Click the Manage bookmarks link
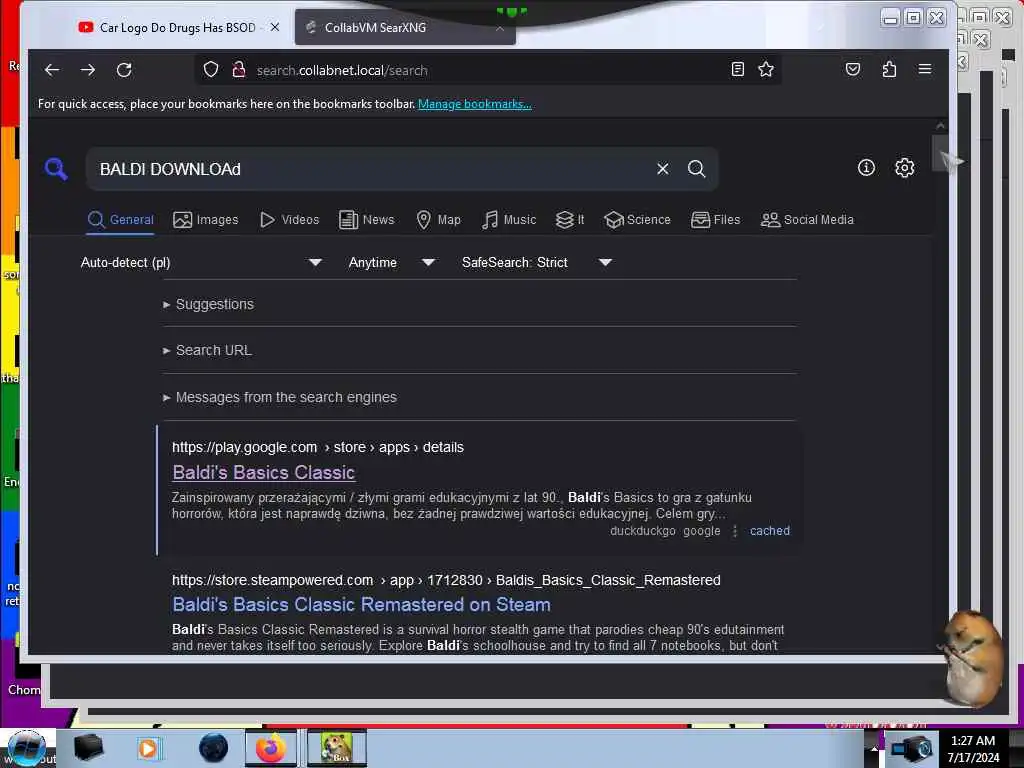Image resolution: width=1024 pixels, height=768 pixels. (475, 104)
